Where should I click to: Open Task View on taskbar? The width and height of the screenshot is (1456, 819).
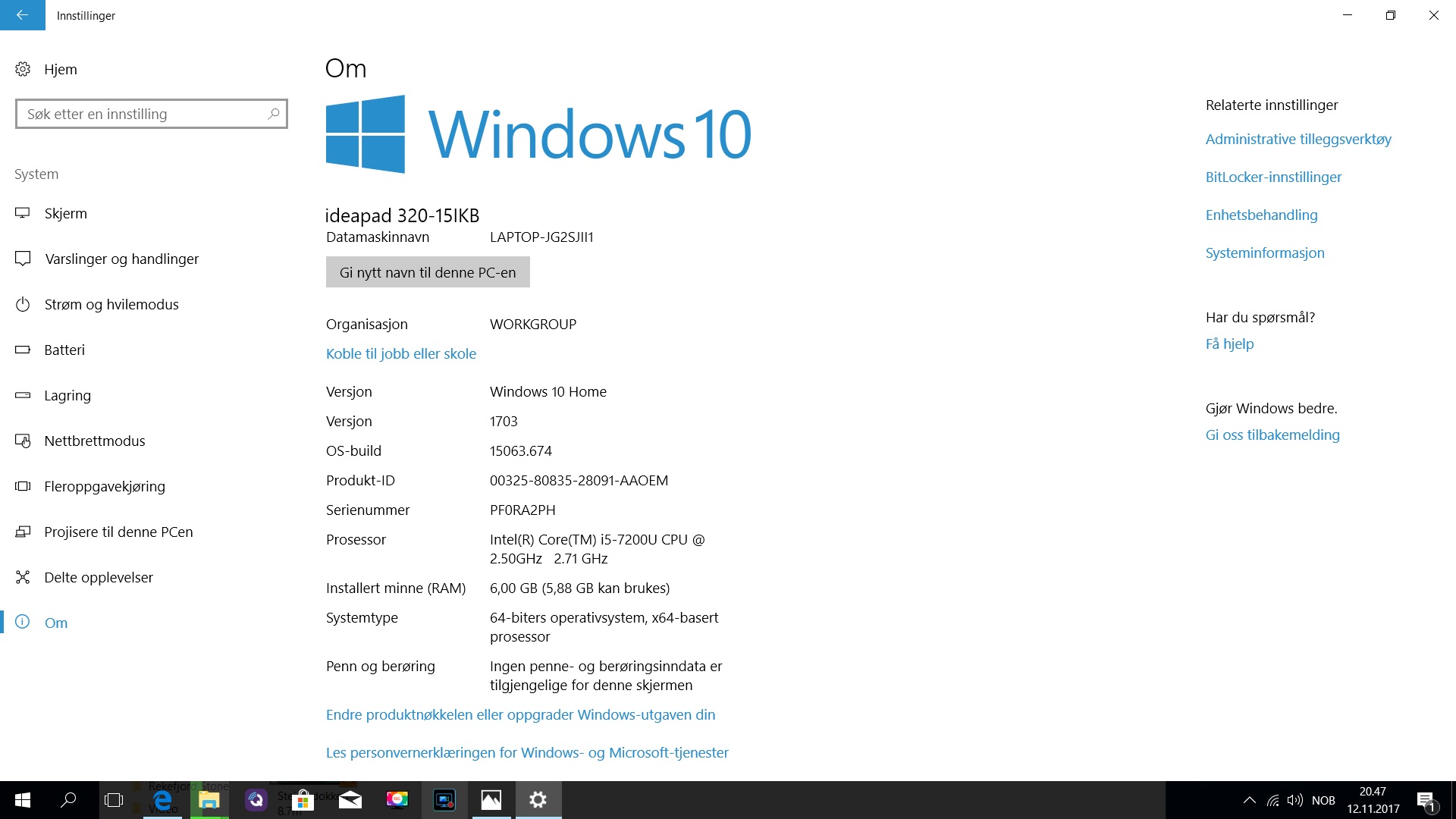tap(114, 800)
